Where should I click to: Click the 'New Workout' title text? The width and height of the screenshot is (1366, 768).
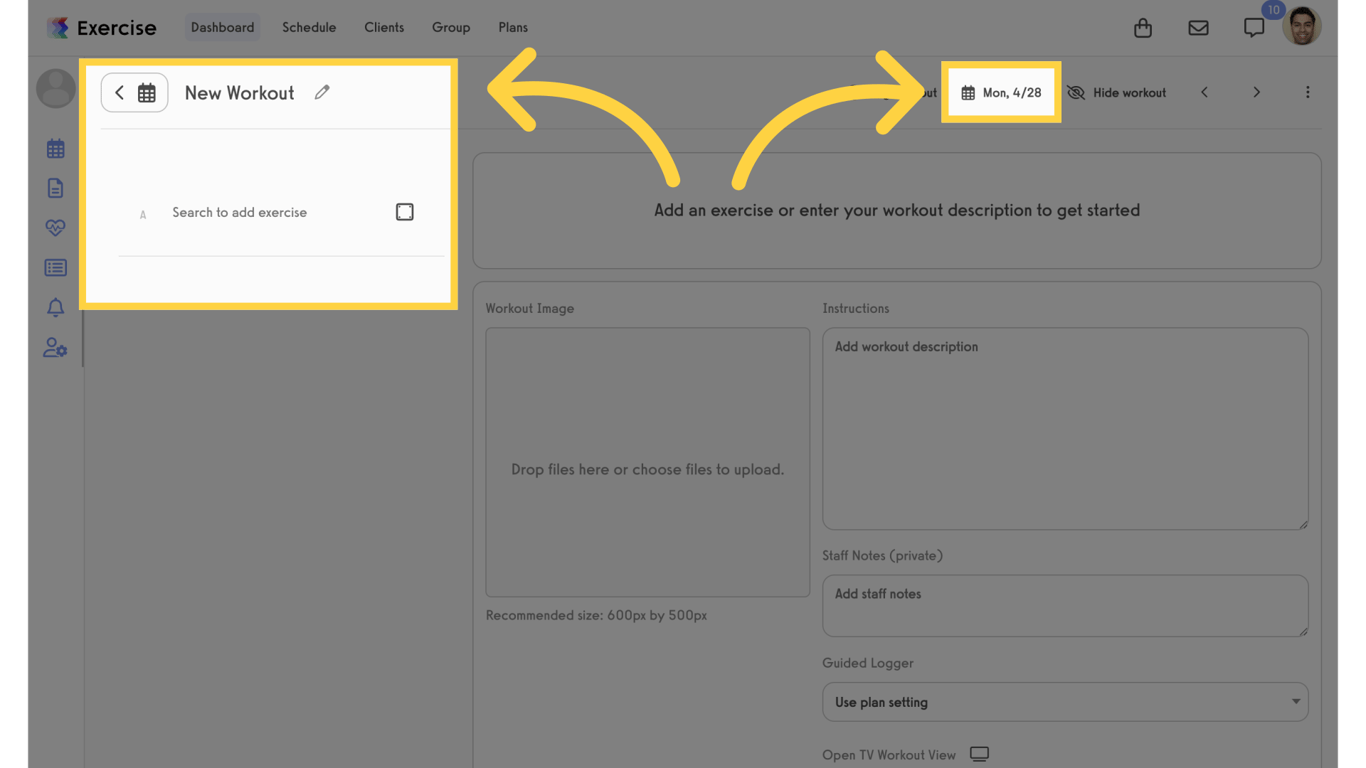(239, 93)
